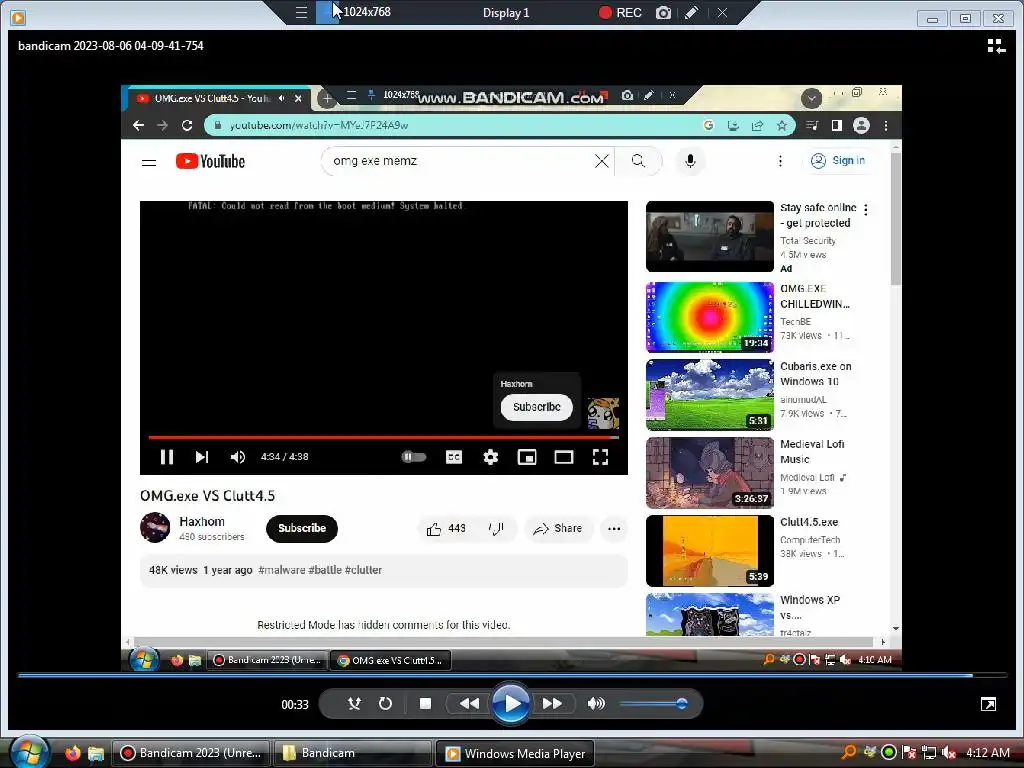Select Display 1 in Bandicam bar
The height and width of the screenshot is (768, 1024).
(505, 12)
